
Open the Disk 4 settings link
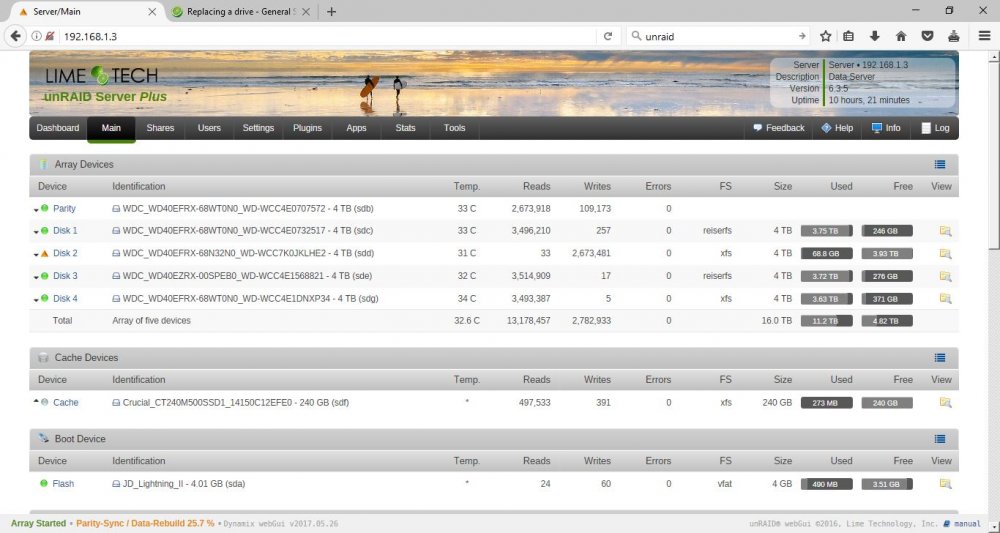65,298
